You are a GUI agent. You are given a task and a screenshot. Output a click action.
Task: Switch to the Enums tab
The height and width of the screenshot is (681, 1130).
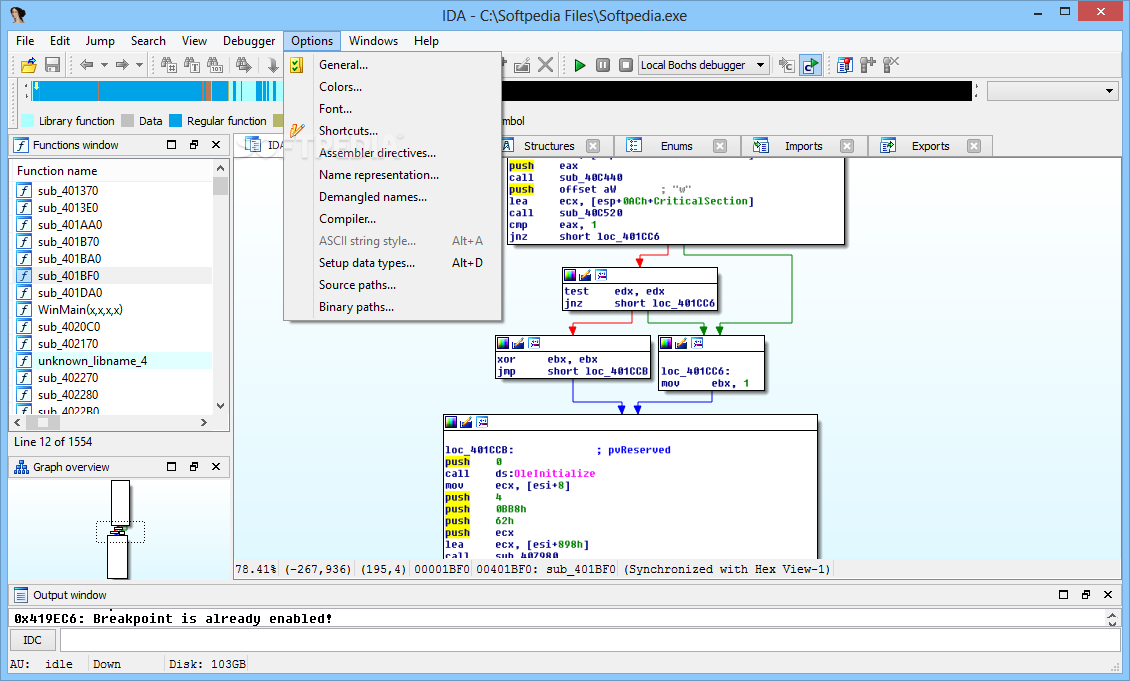pyautogui.click(x=677, y=146)
